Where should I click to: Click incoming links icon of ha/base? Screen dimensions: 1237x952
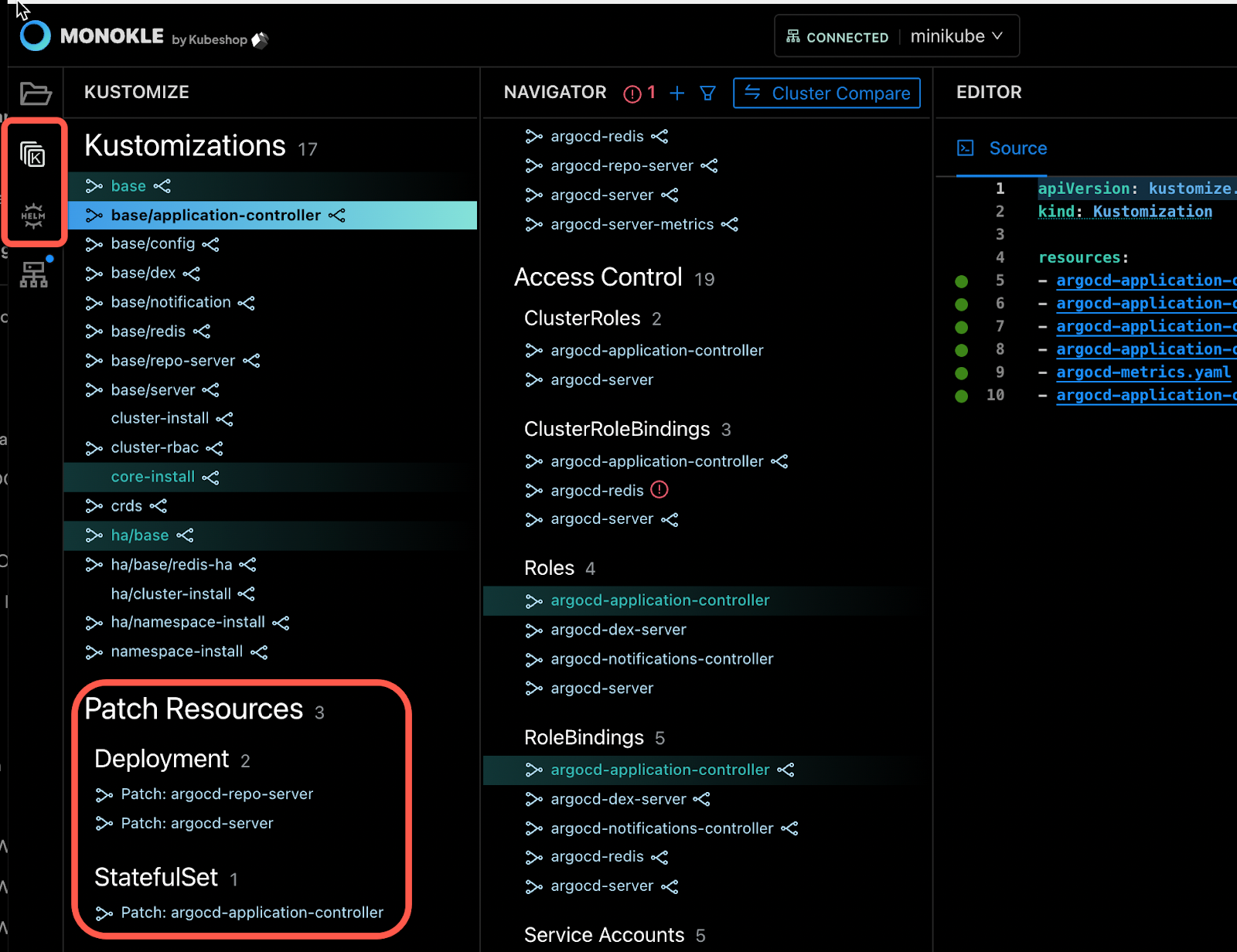point(94,535)
